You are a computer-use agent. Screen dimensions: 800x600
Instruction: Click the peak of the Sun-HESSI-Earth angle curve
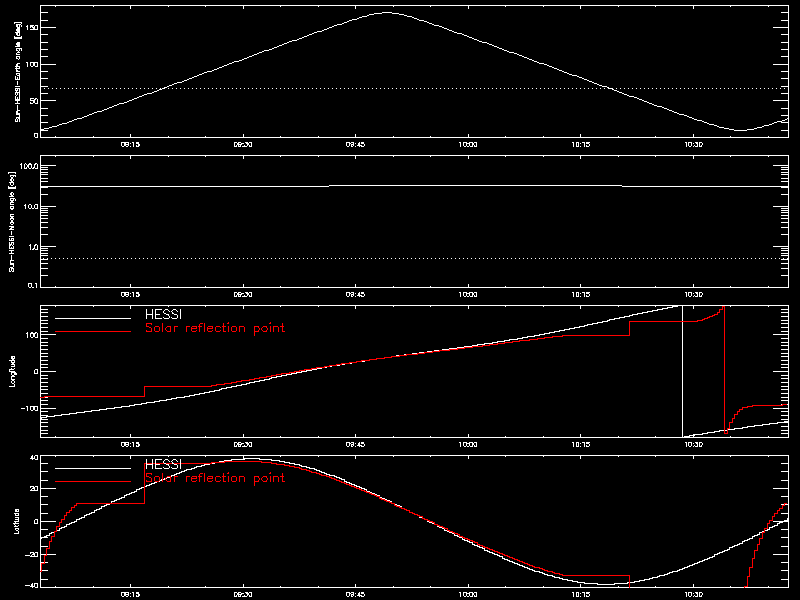387,13
